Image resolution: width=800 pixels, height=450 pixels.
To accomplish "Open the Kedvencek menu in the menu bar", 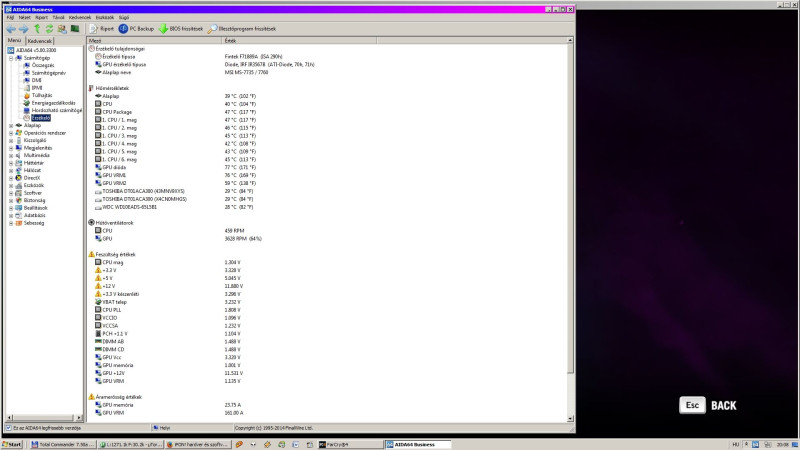I will 80,17.
